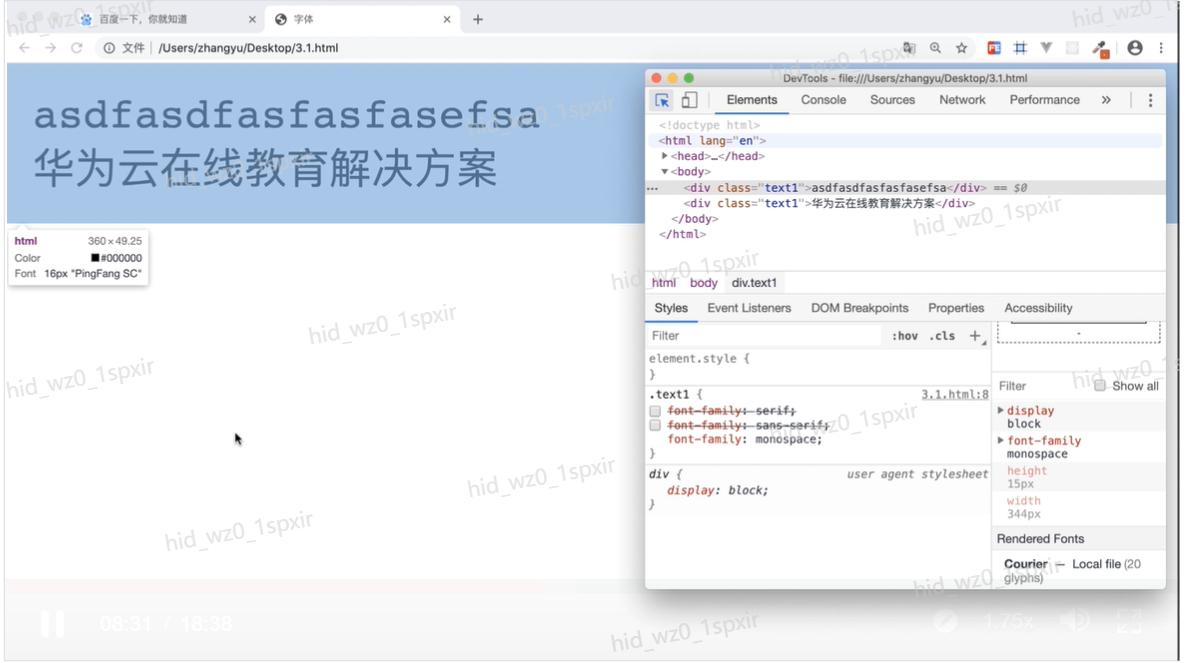Pause the video playback

click(53, 624)
